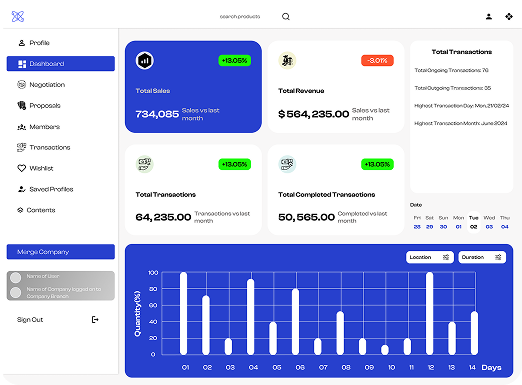522x385 pixels.
Task: Click the Total Revenue card icon
Action: [x=287, y=61]
